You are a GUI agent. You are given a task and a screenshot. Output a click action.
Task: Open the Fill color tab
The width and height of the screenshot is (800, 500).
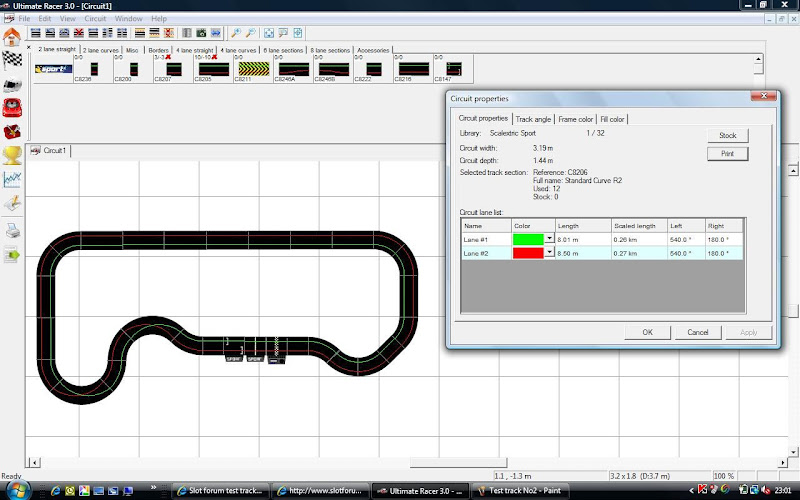coord(612,119)
